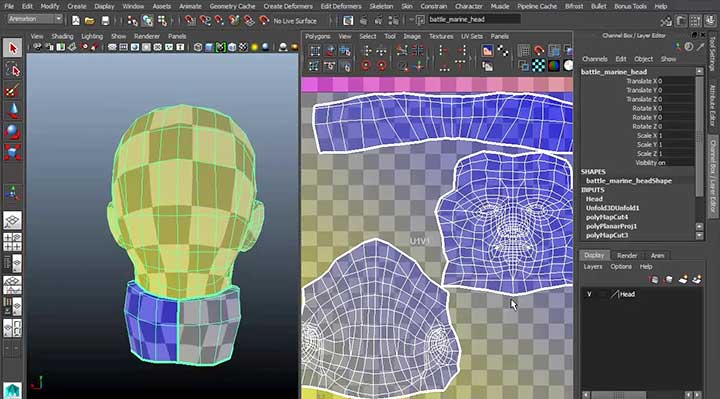
Task: Select the arrow Select tool in toolbox
Action: pos(12,48)
